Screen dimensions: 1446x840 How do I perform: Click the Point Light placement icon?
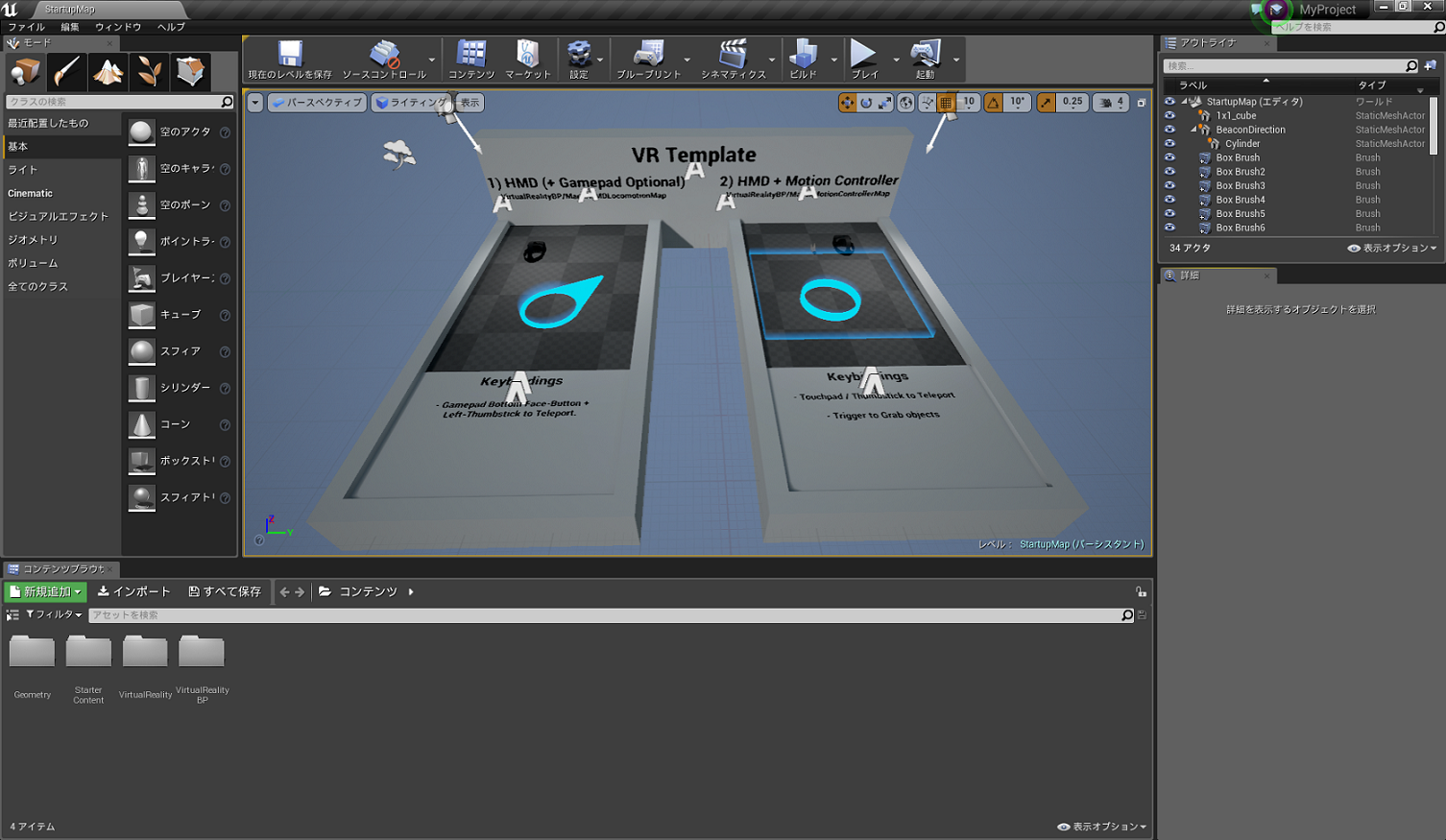click(x=142, y=242)
